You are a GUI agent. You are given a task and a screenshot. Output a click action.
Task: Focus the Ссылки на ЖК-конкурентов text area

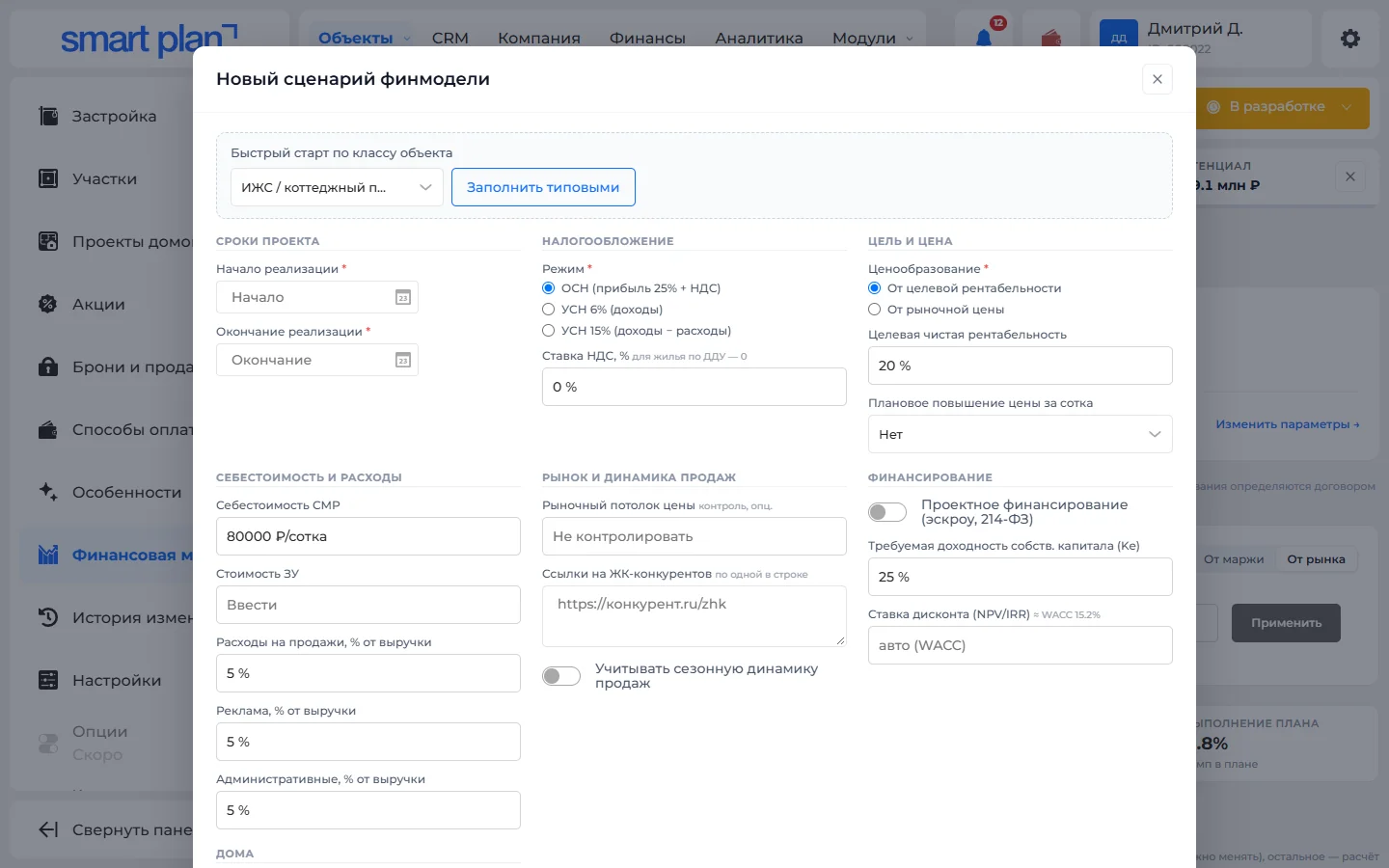(x=694, y=616)
